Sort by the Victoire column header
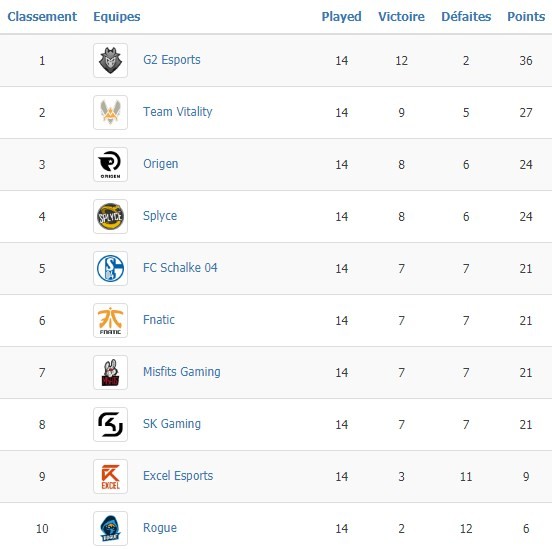552x549 pixels. (401, 17)
